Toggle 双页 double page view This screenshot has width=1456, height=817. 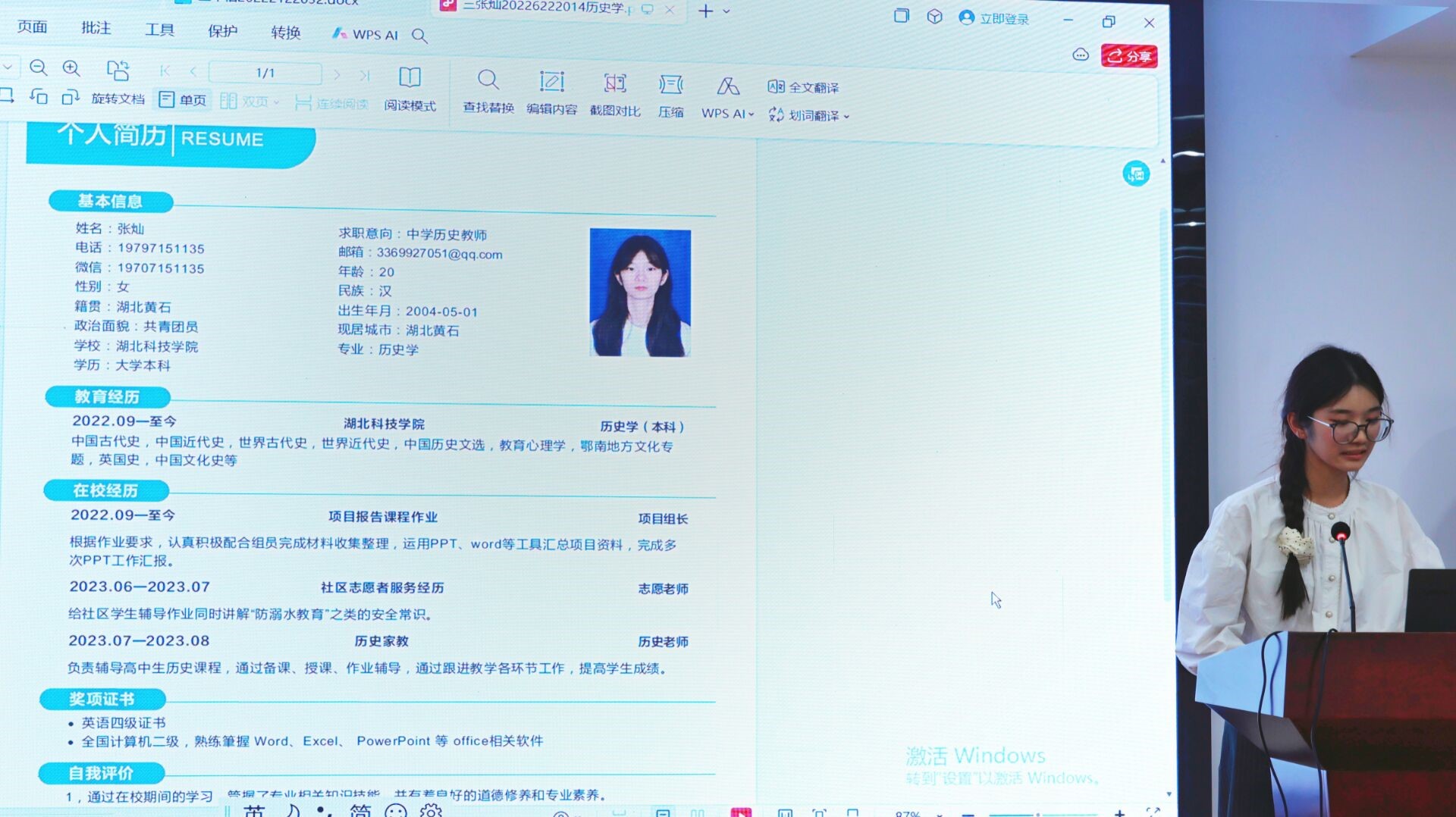click(x=249, y=101)
